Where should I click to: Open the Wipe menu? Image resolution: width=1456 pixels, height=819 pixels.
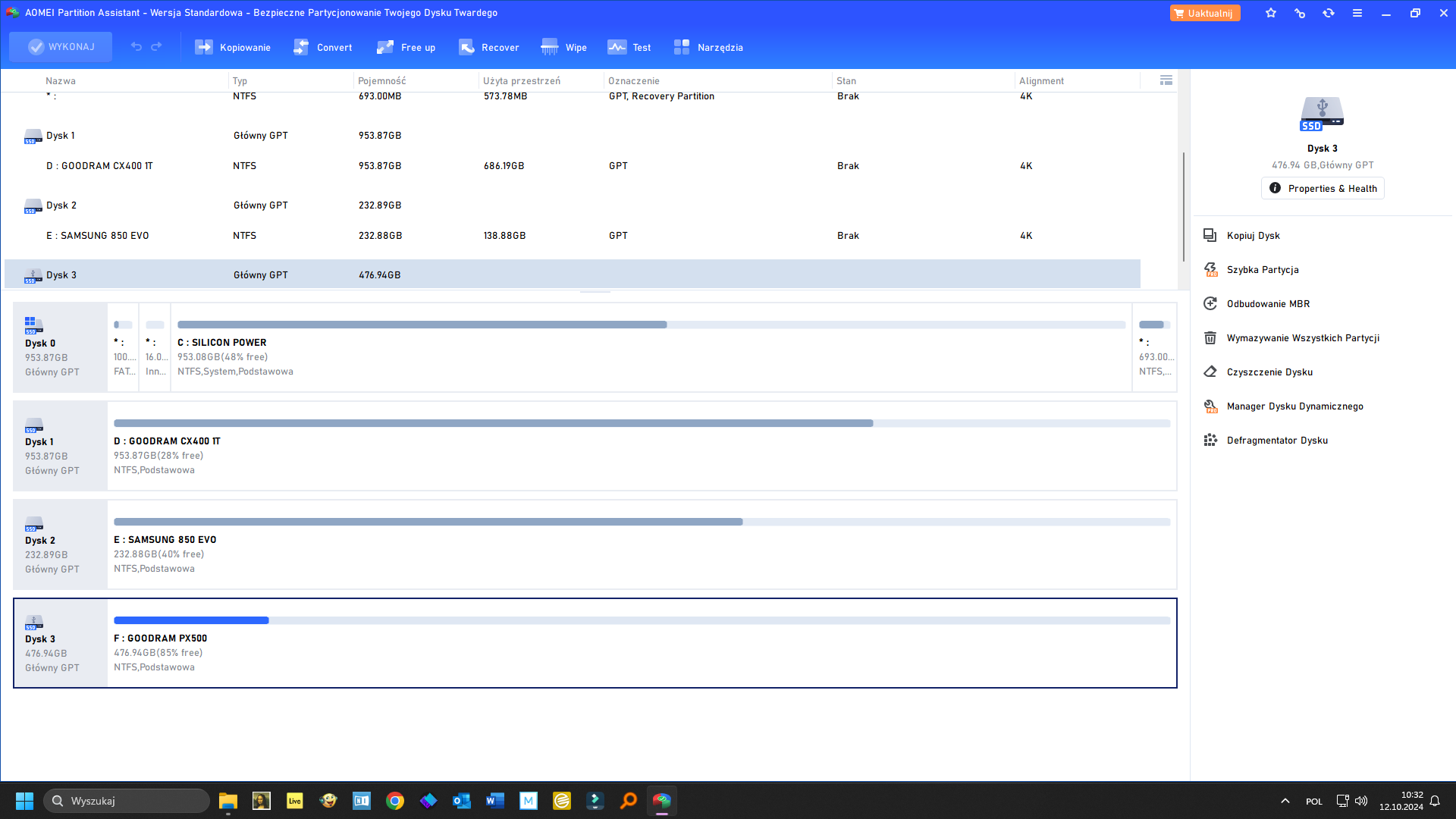pyautogui.click(x=563, y=47)
